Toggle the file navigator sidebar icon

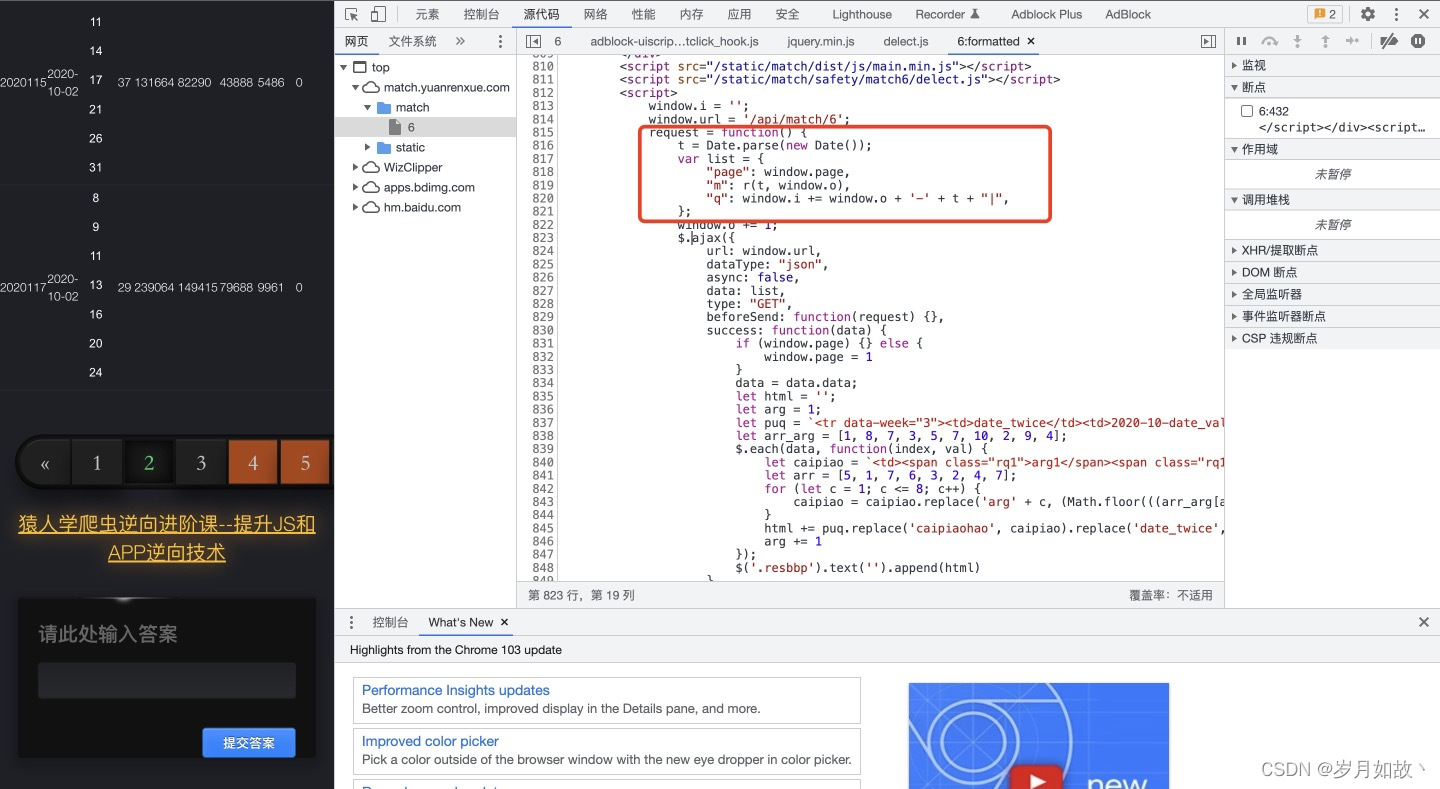pyautogui.click(x=534, y=41)
